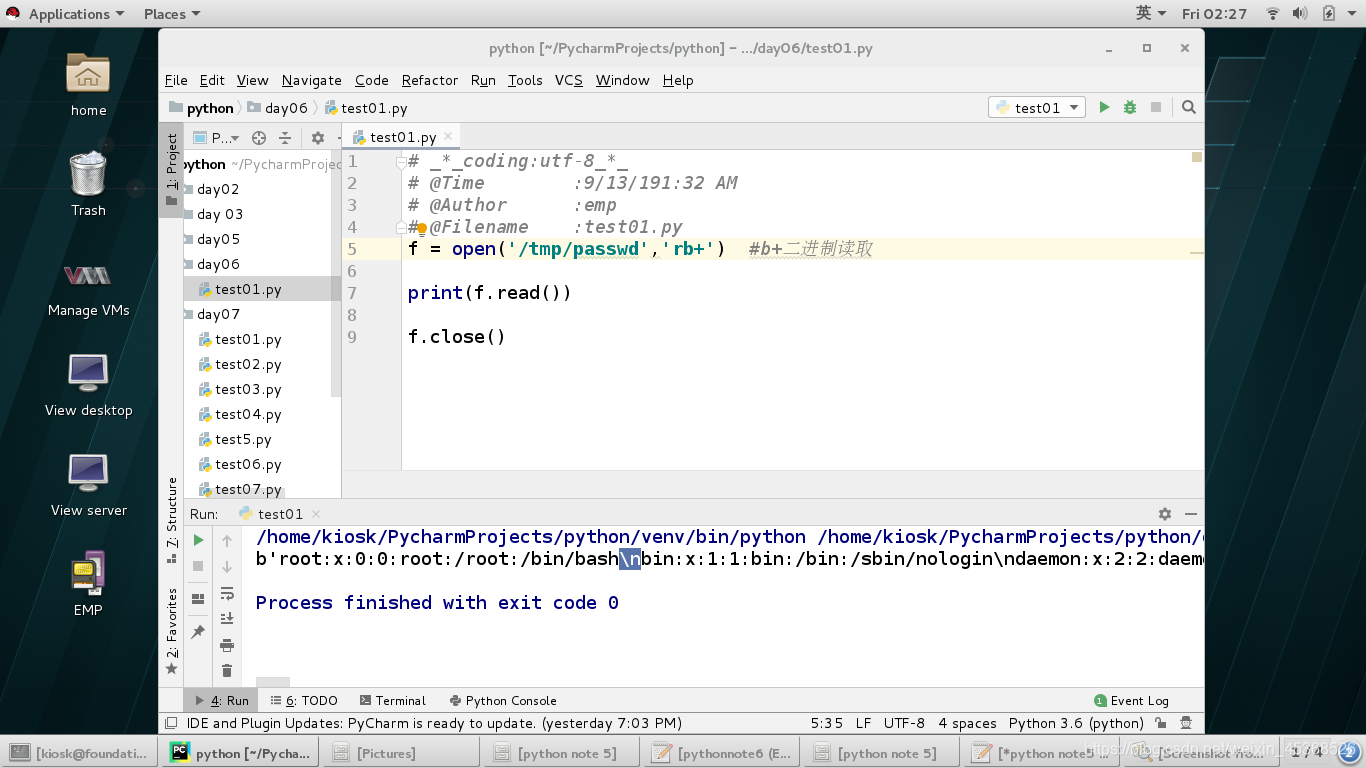Open the Refactor menu

click(x=430, y=80)
